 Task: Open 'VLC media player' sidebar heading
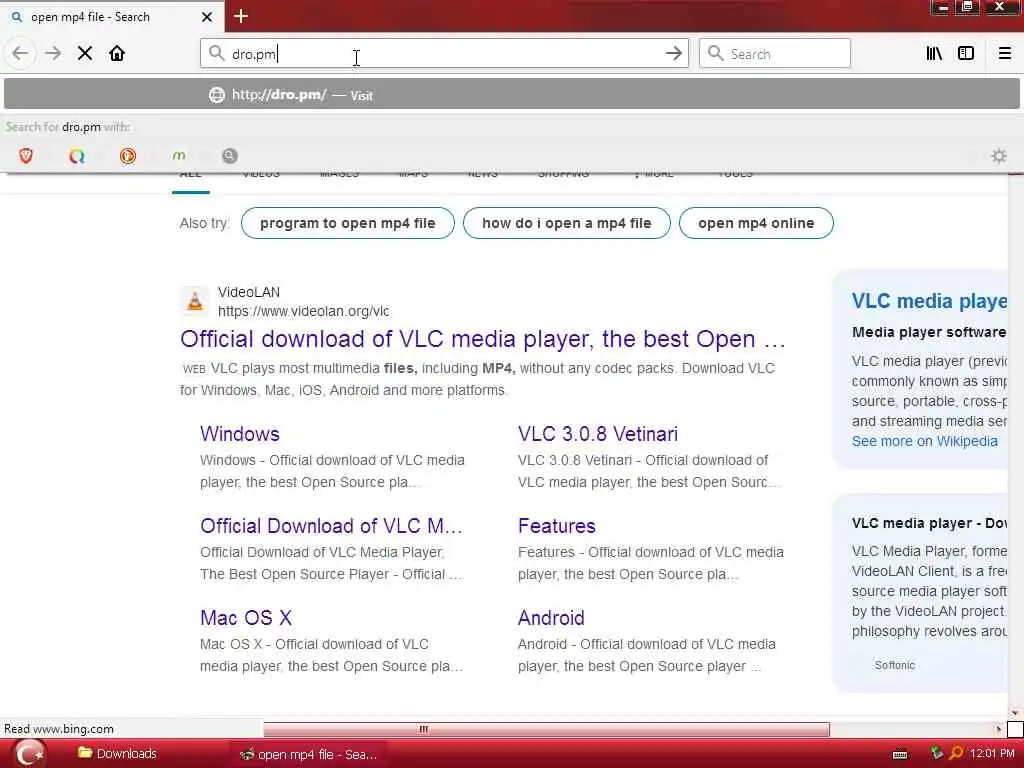929,301
